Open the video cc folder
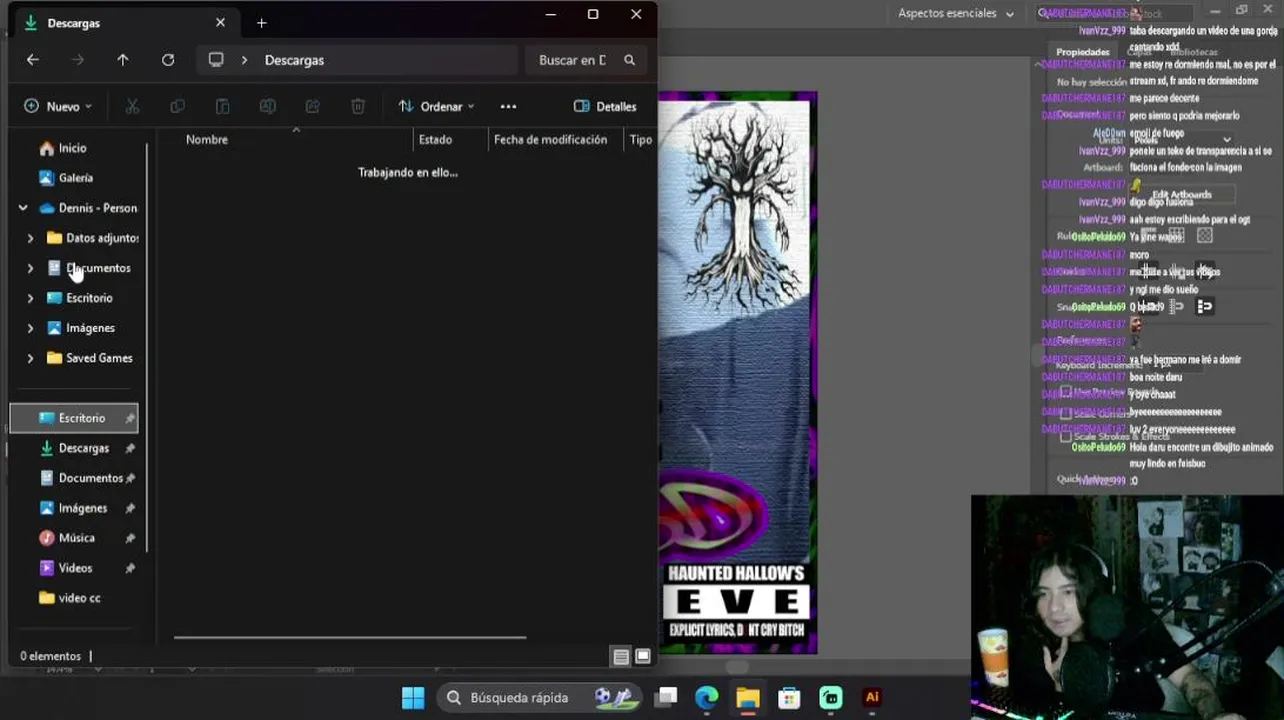This screenshot has height=720, width=1284. pyautogui.click(x=79, y=598)
